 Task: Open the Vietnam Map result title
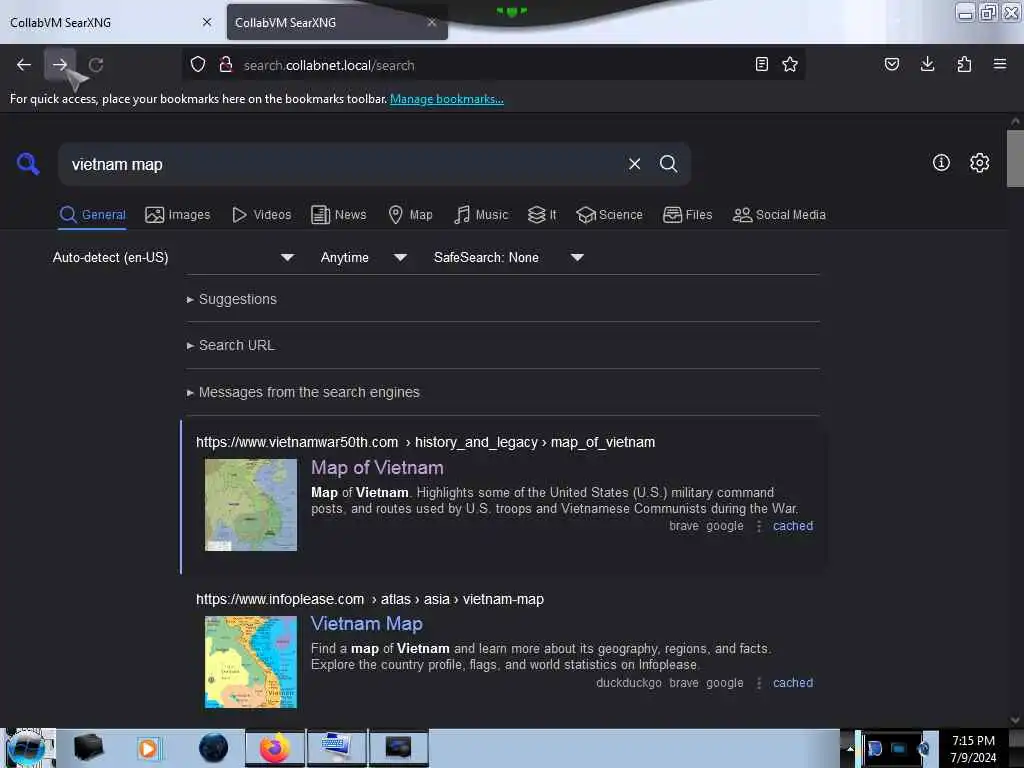point(366,624)
